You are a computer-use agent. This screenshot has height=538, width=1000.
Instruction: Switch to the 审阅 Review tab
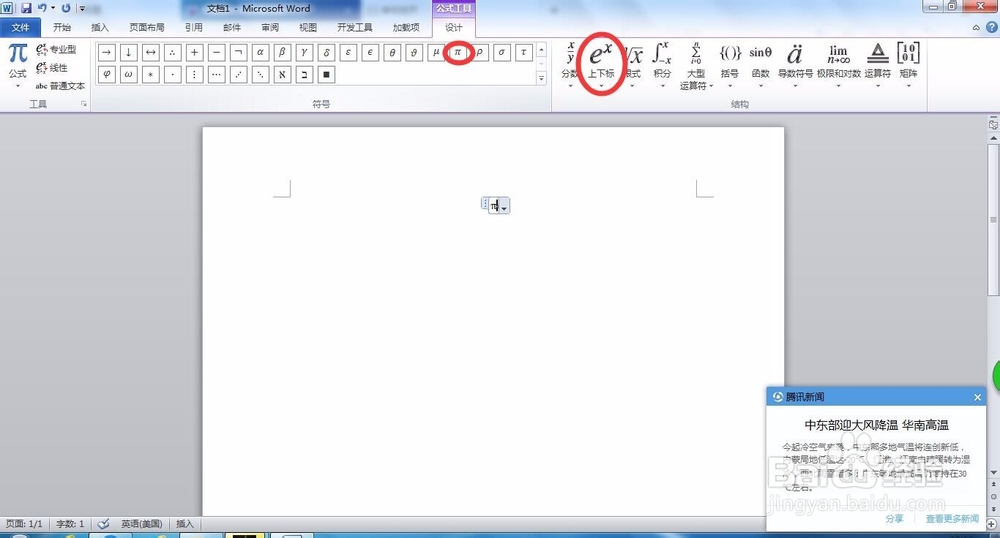click(270, 27)
